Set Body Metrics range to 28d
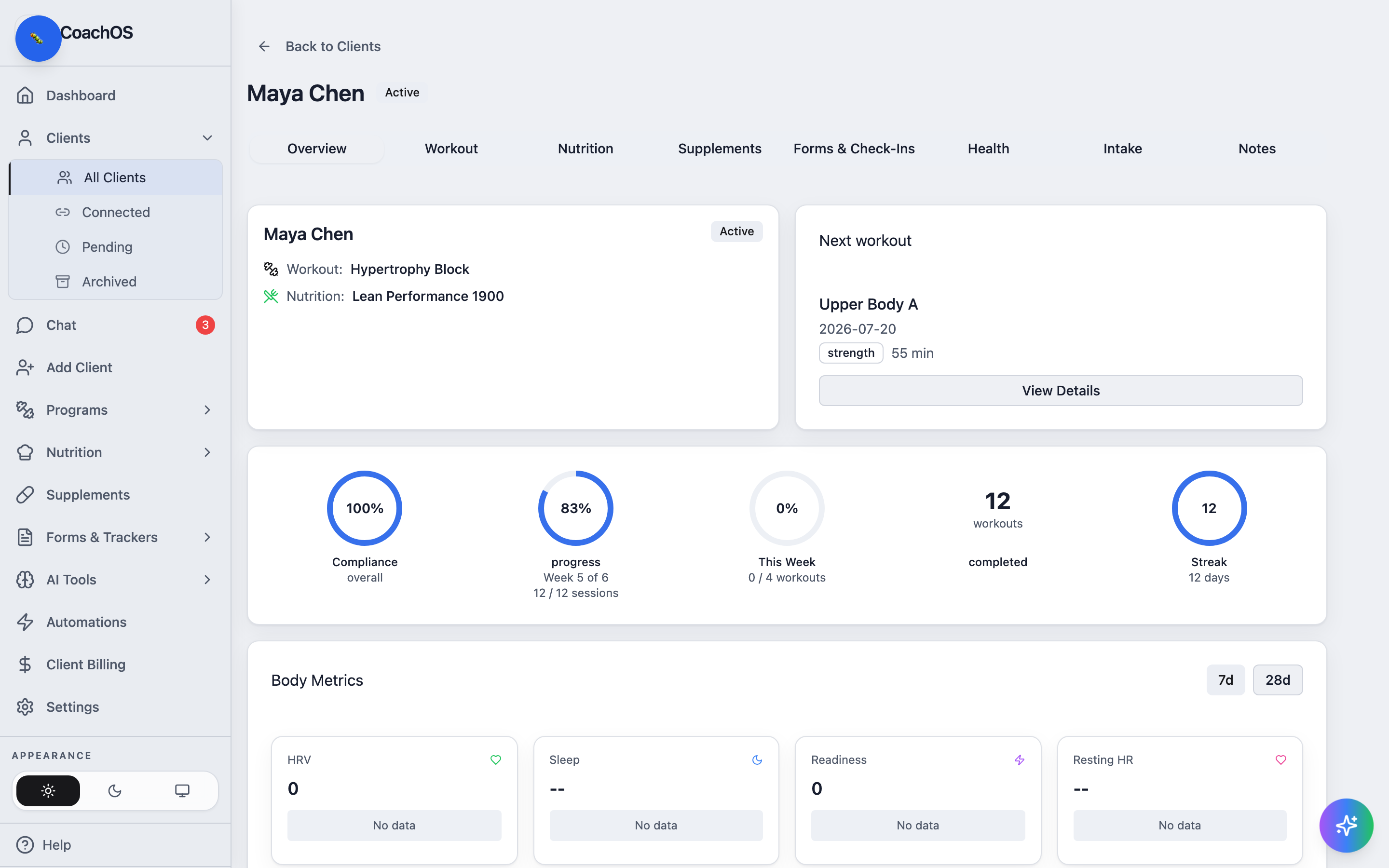 click(x=1278, y=680)
